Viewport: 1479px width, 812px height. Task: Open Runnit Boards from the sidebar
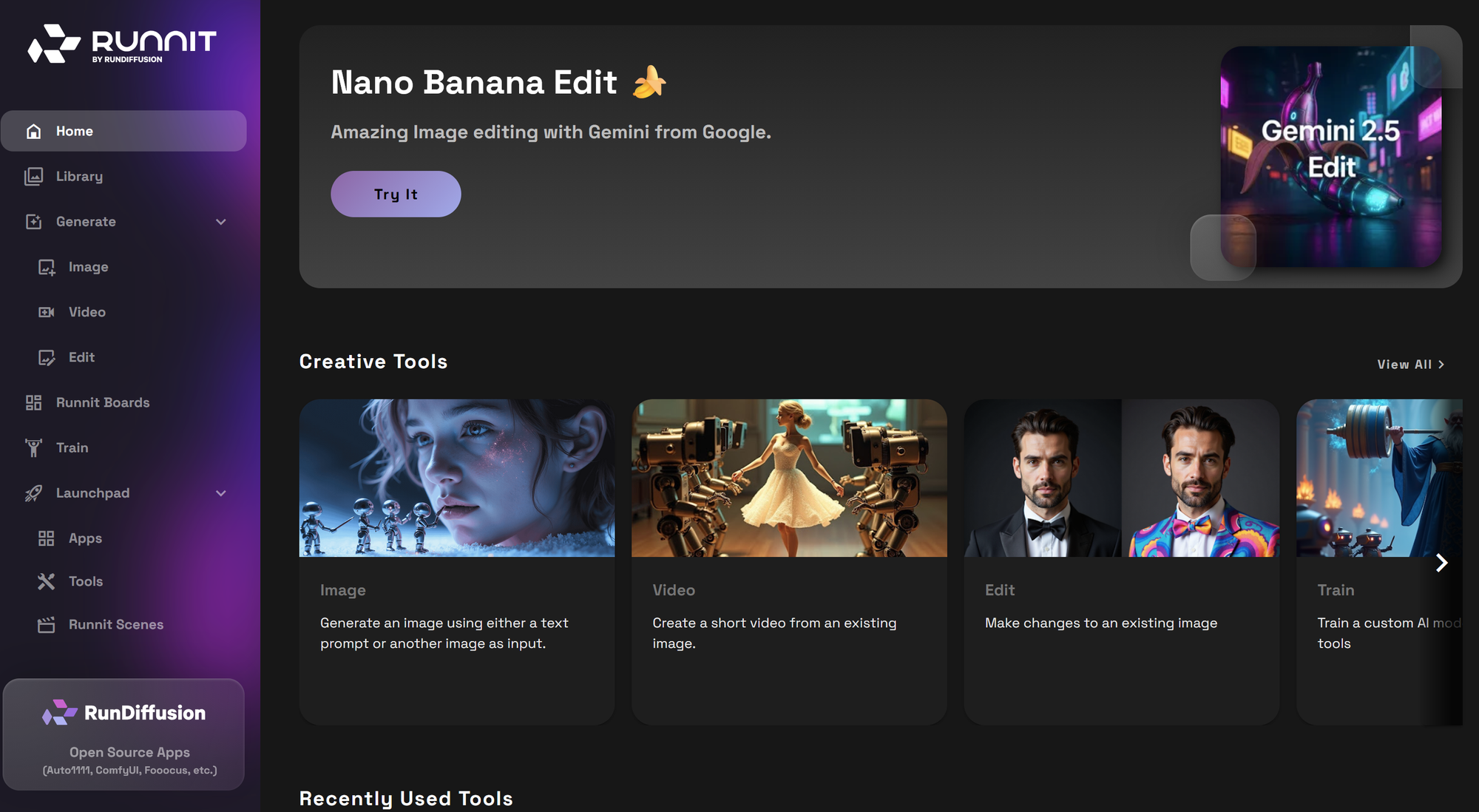[x=101, y=402]
